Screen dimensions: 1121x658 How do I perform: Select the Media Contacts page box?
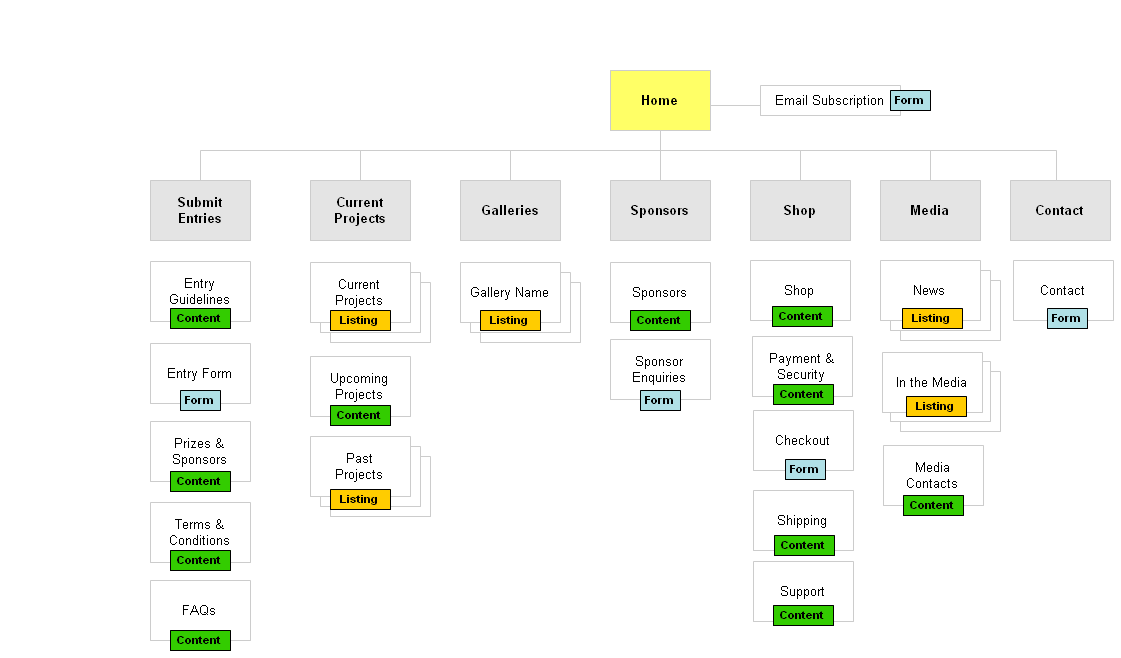(x=933, y=473)
